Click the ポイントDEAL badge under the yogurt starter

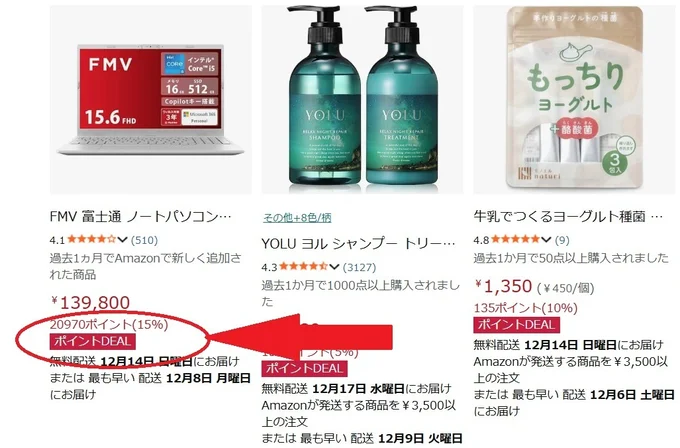coord(517,325)
